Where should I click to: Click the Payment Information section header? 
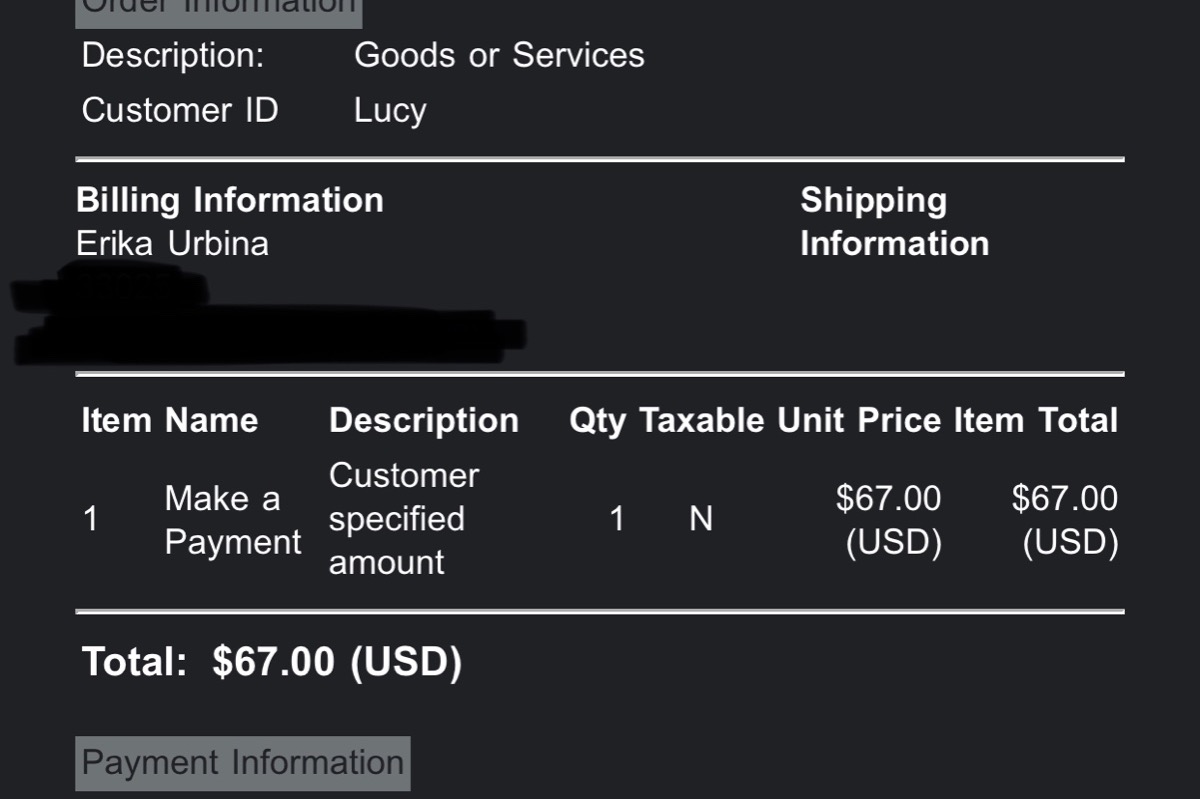tap(242, 763)
